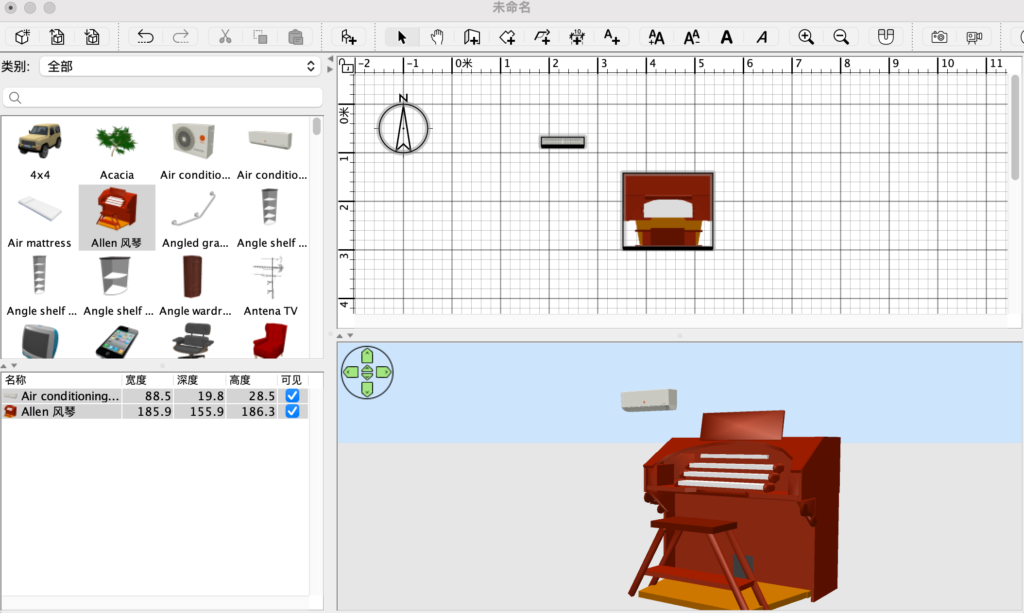Select the Pan hand tool
1024x613 pixels.
(x=436, y=37)
